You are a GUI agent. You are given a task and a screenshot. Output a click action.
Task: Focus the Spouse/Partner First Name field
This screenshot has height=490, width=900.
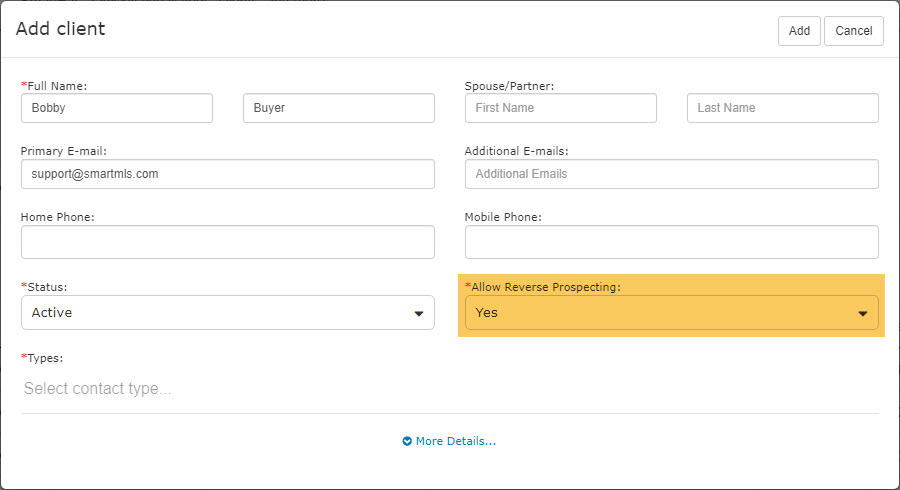(x=561, y=108)
